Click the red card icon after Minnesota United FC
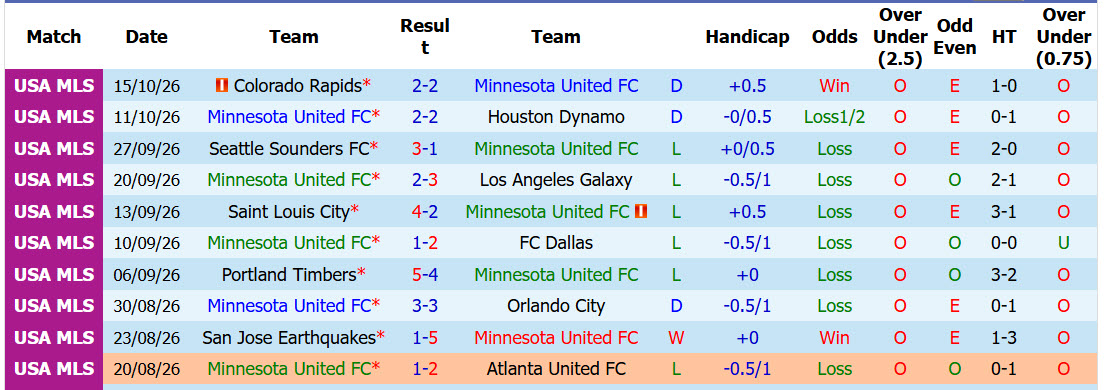This screenshot has height=390, width=1105. 641,212
